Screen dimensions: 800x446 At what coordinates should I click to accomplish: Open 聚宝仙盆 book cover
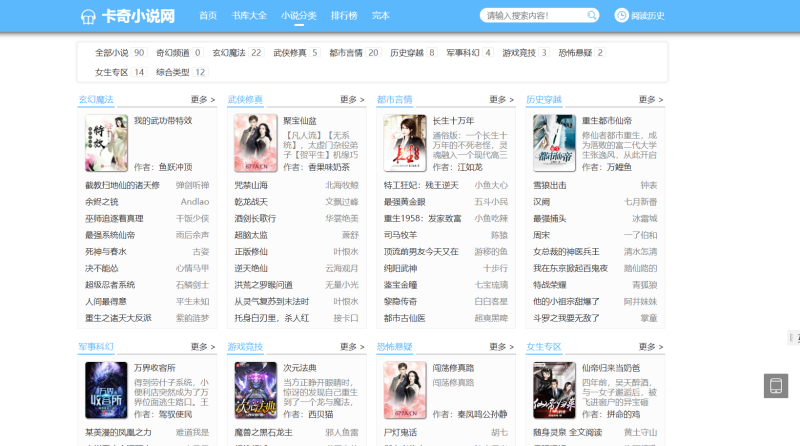click(x=256, y=143)
